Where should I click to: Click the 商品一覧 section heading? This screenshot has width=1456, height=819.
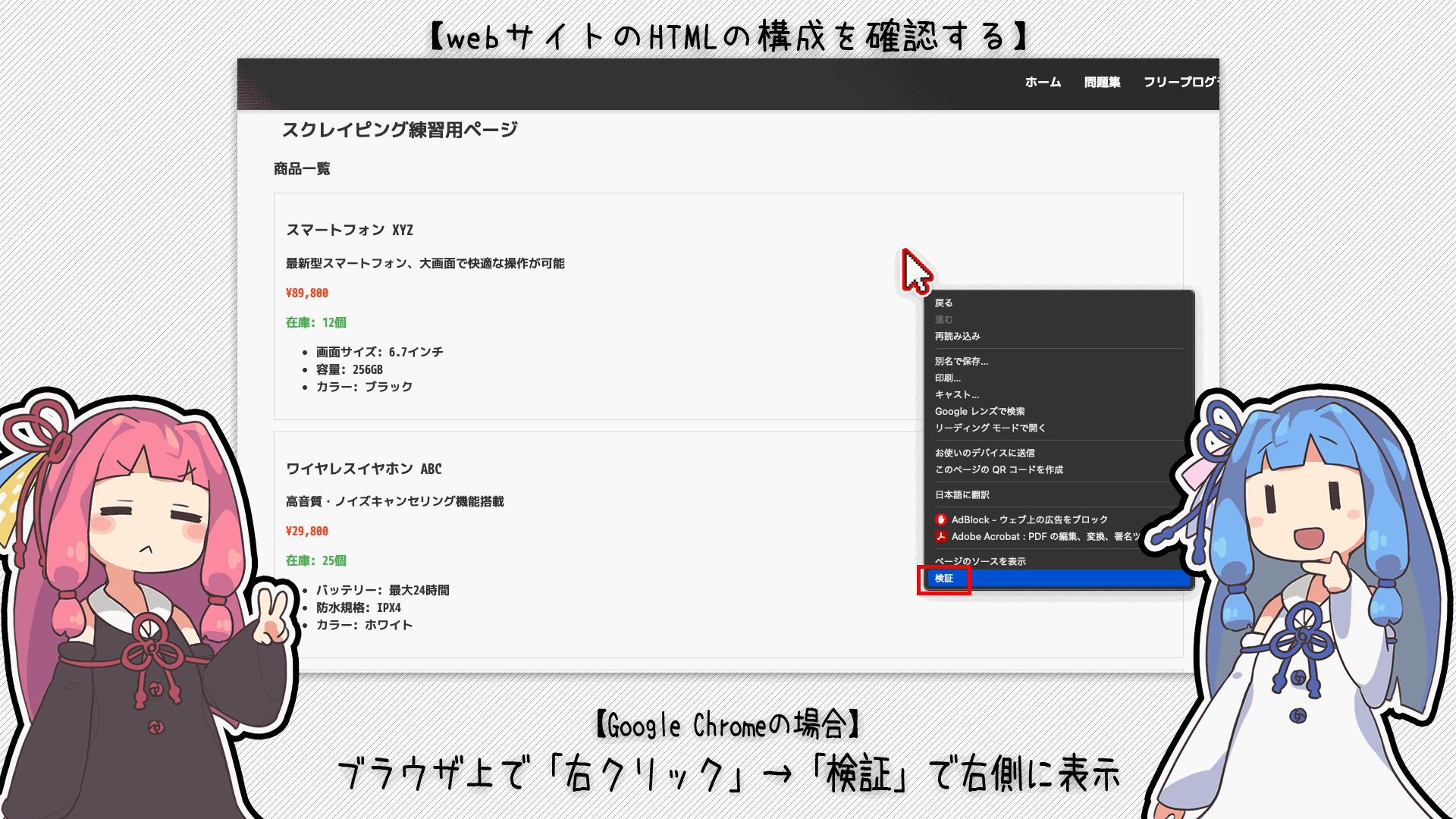click(302, 168)
